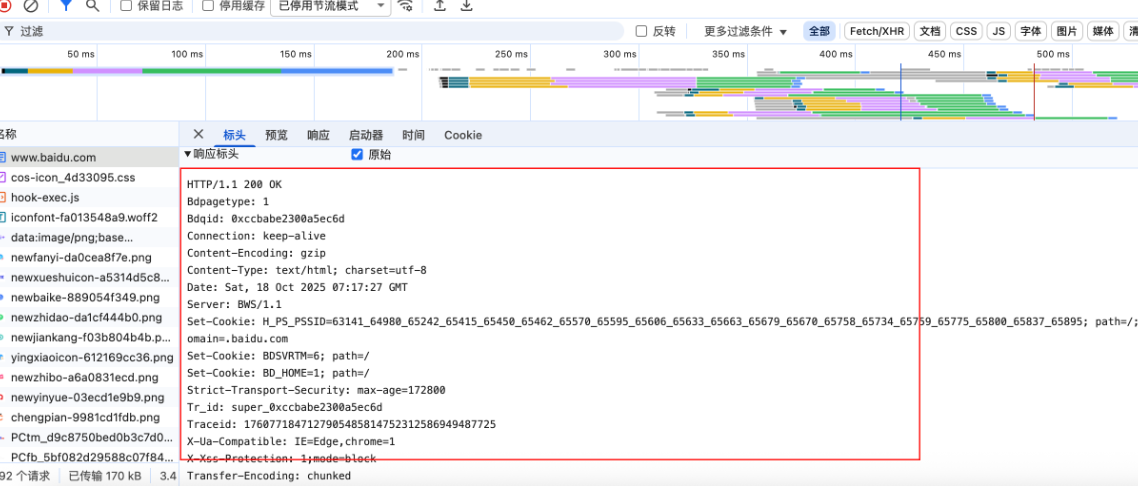Select the data:image/png;base... request
Screen dimensions: 1138x486
point(89,237)
